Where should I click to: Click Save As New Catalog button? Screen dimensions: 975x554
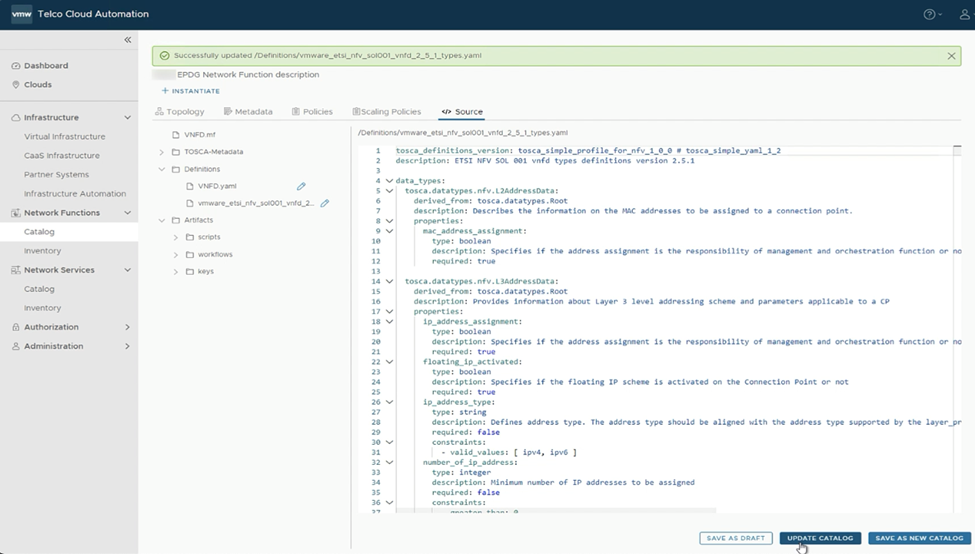[919, 538]
